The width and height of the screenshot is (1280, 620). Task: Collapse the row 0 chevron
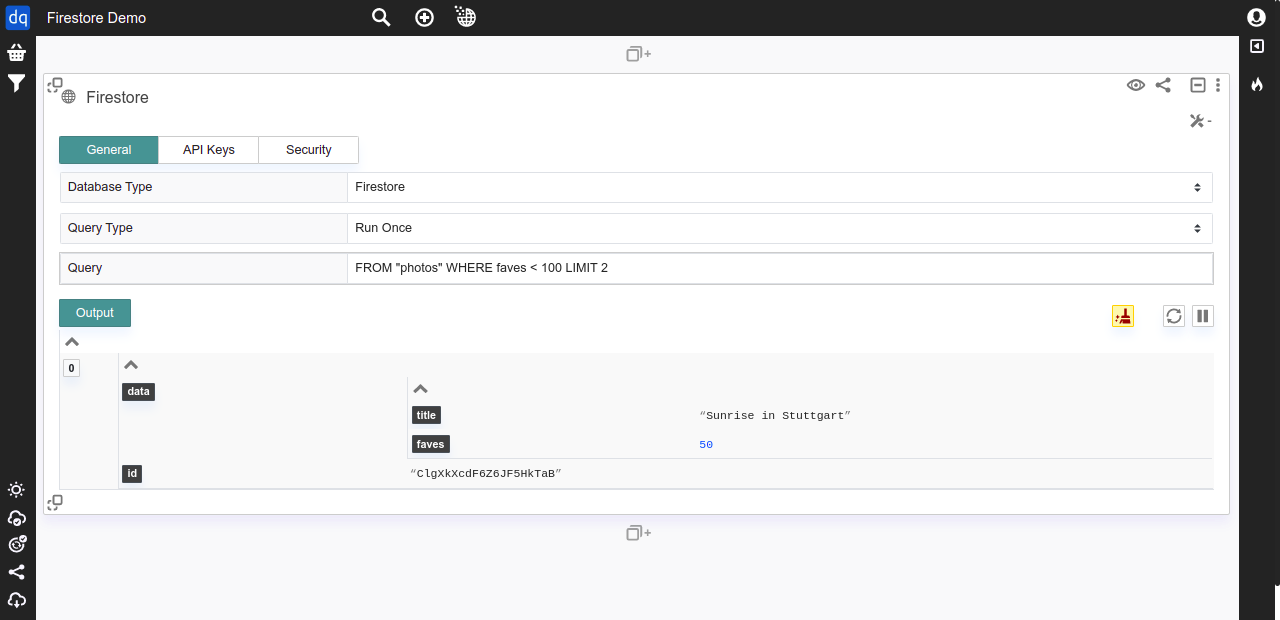131,366
